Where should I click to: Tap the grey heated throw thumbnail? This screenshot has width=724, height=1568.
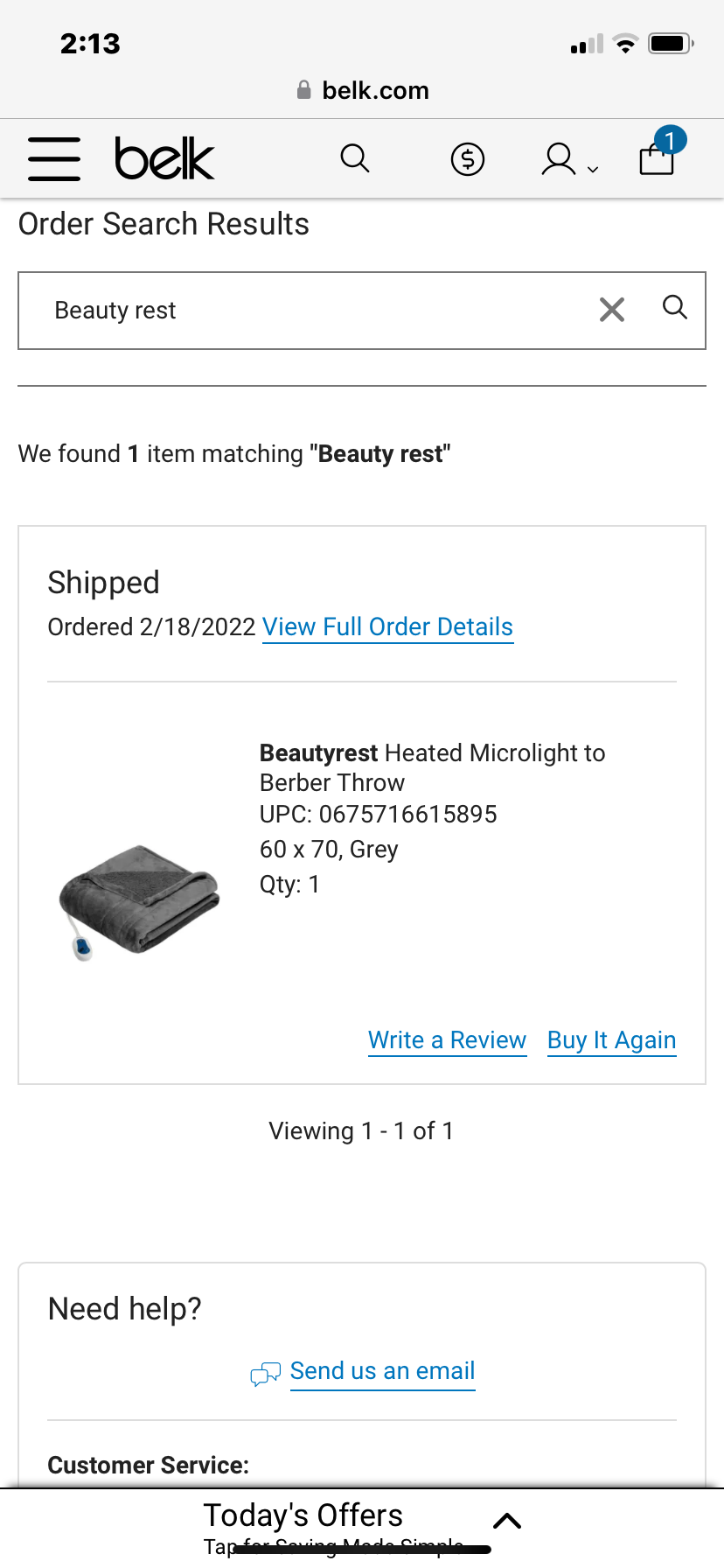pyautogui.click(x=140, y=901)
